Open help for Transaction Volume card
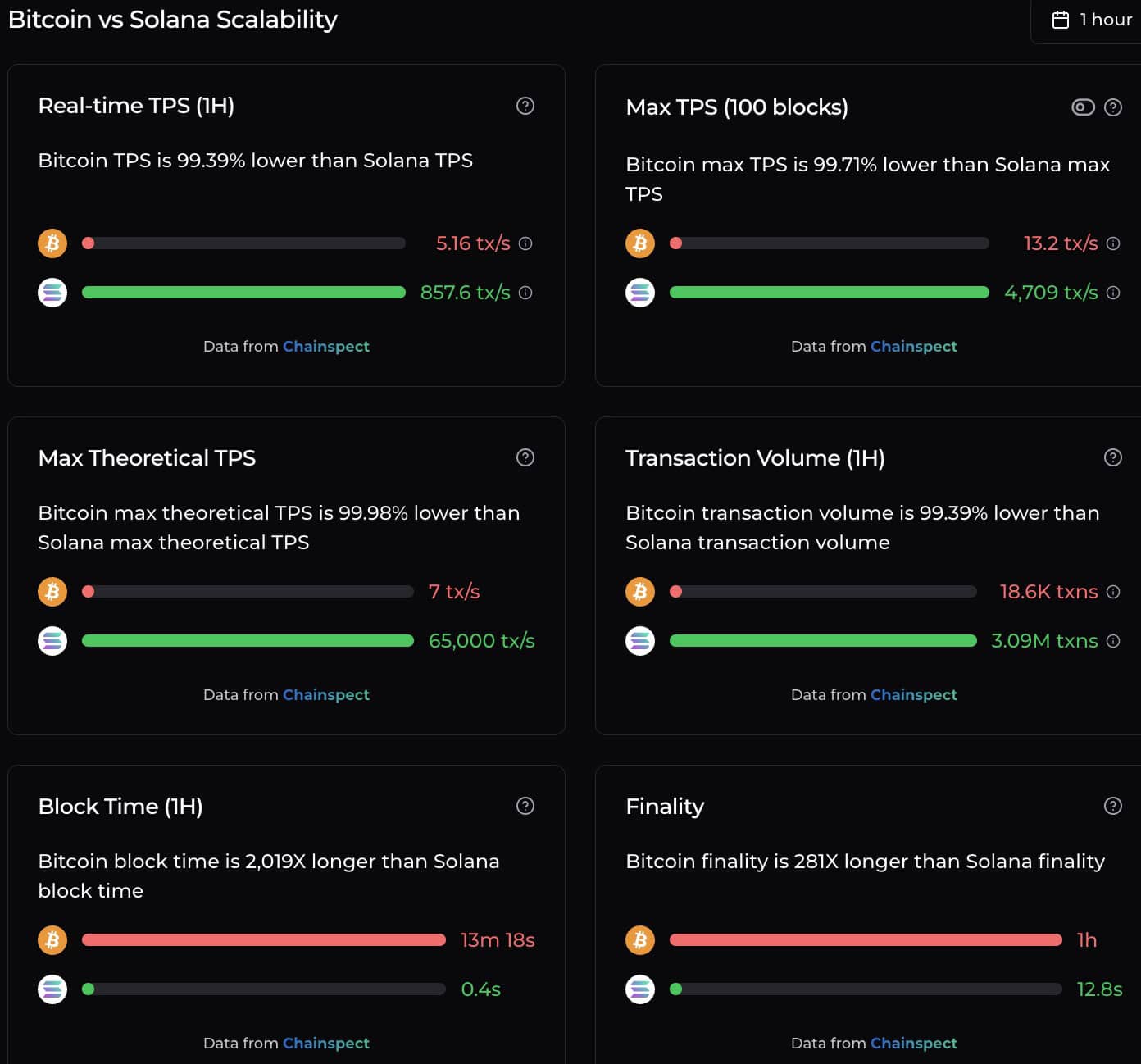 pyautogui.click(x=1112, y=457)
